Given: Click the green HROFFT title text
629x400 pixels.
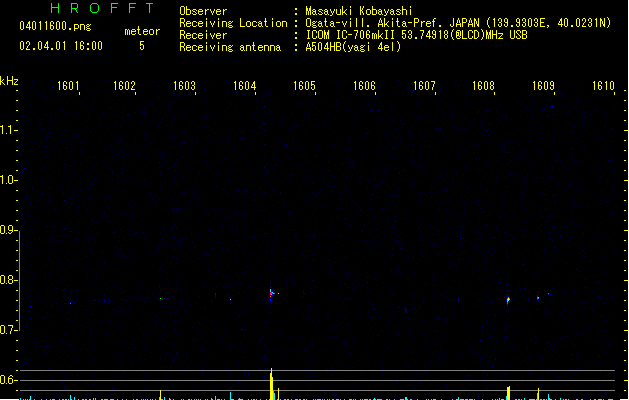Looking at the screenshot, I should point(102,8).
